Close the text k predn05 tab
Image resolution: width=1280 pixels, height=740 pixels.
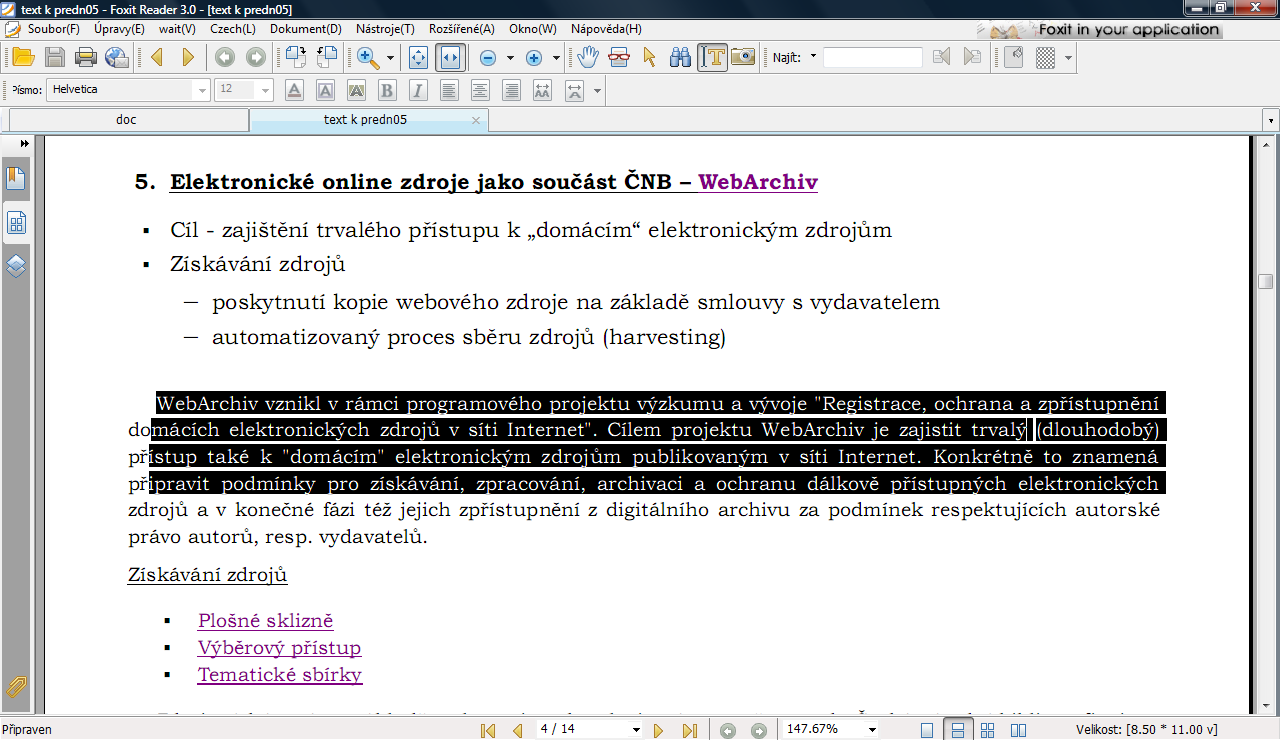pos(476,121)
